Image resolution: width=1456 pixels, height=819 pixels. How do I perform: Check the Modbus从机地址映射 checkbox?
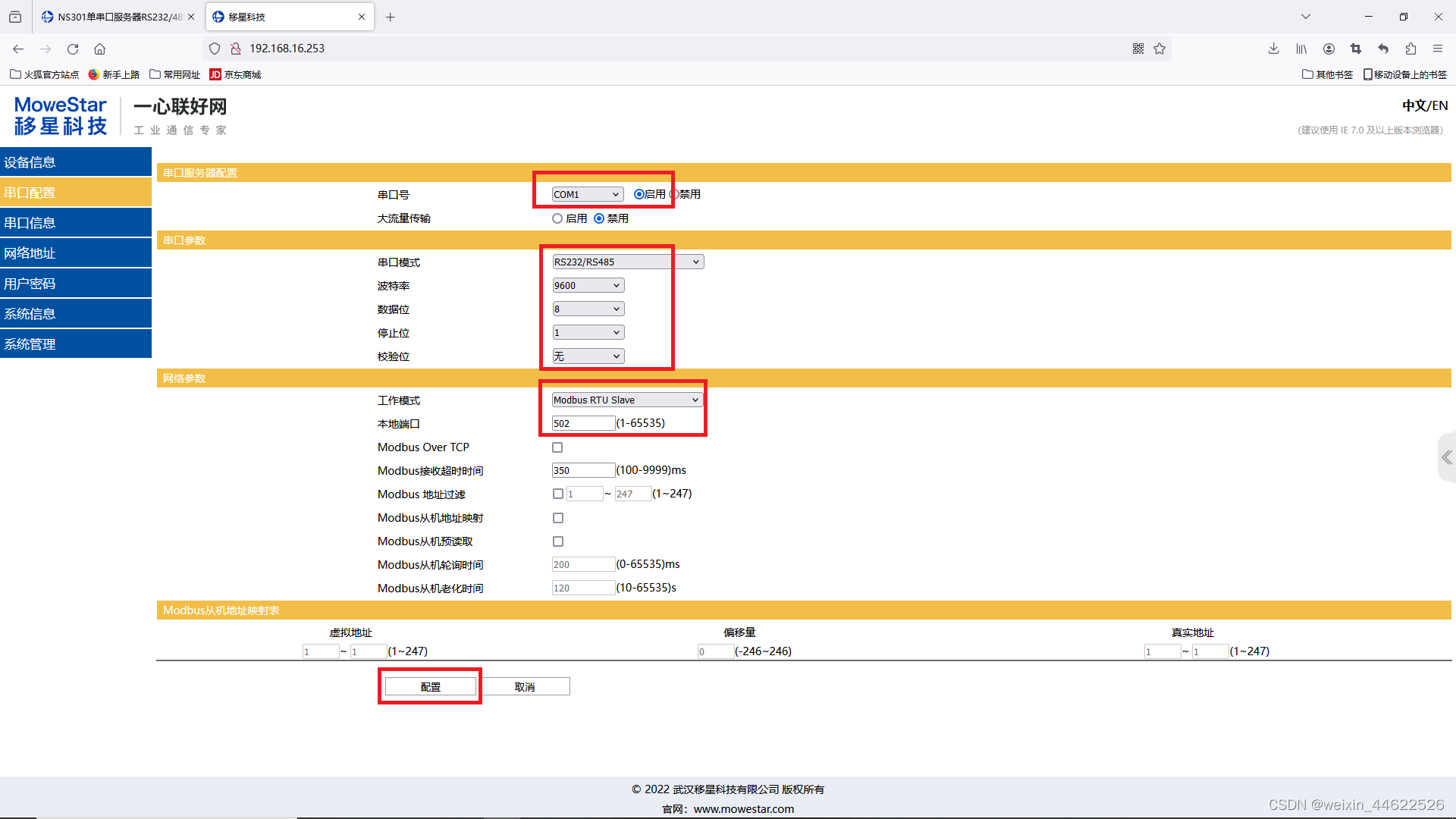coord(558,518)
